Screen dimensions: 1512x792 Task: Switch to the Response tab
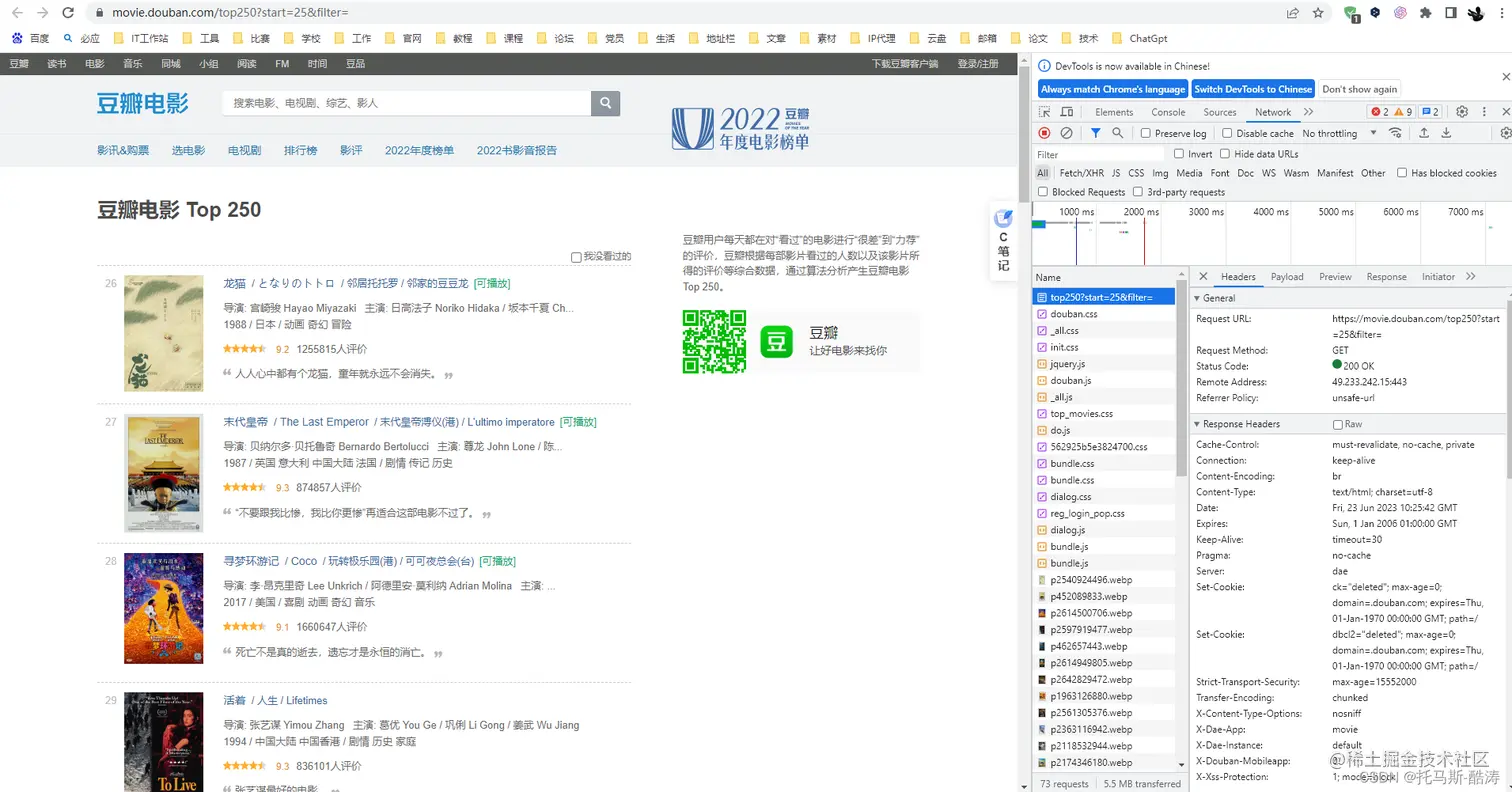click(x=1386, y=277)
